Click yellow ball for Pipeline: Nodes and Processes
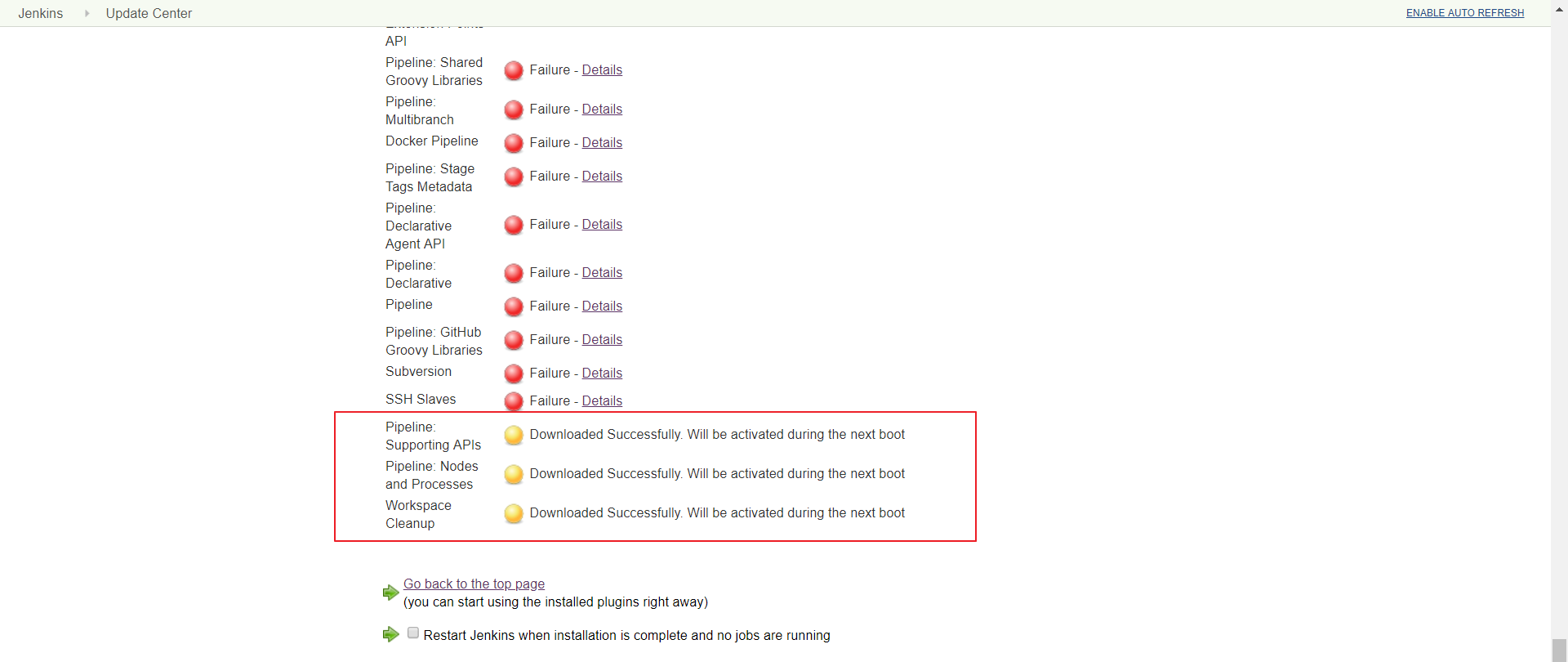Image resolution: width=1568 pixels, height=662 pixels. (x=514, y=474)
